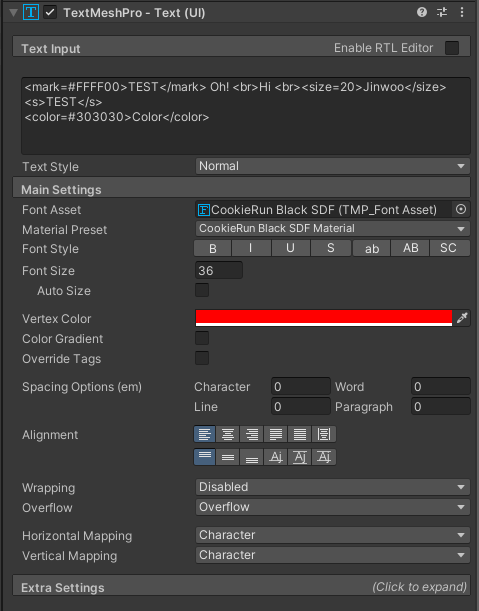This screenshot has height=611, width=479.
Task: Select capline vertical alignment
Action: pos(324,457)
